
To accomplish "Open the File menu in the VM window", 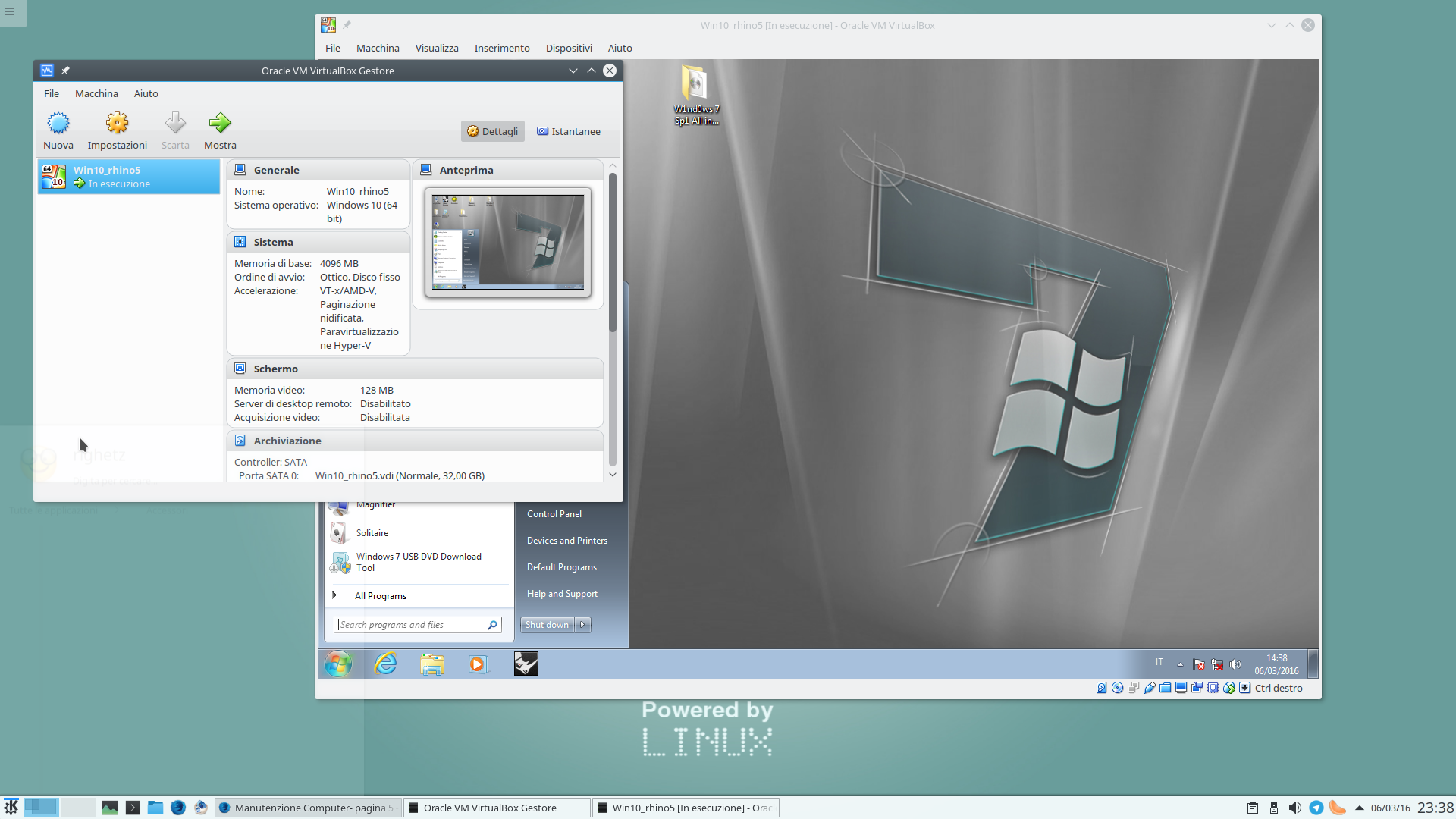I will [333, 48].
